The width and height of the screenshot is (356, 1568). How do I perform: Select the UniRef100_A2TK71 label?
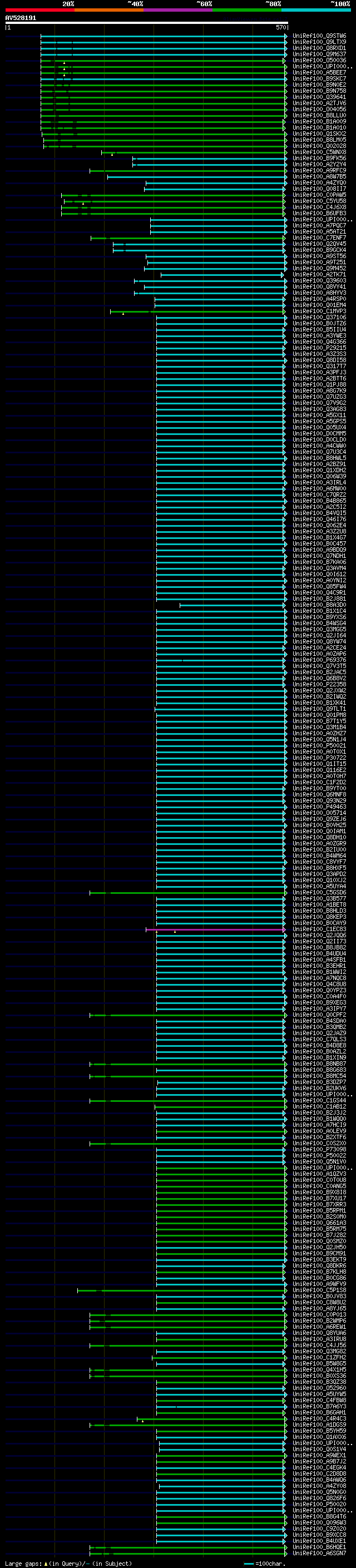point(319,275)
